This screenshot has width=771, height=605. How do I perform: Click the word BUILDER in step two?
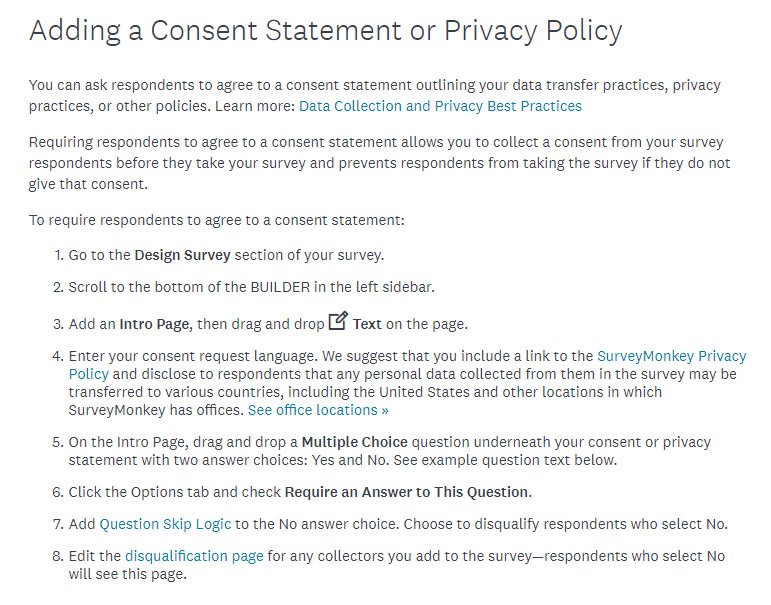coord(280,287)
